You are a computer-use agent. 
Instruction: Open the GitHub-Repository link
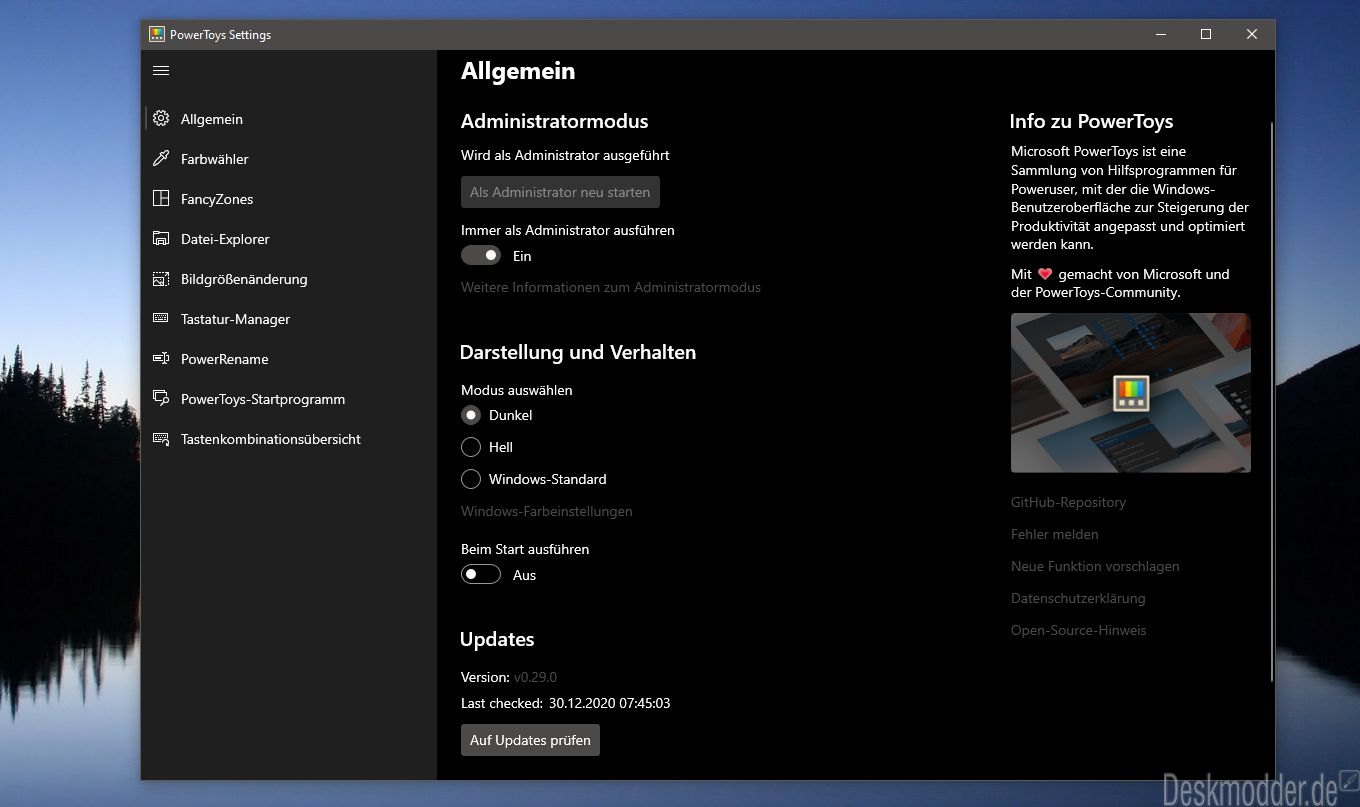pos(1068,502)
